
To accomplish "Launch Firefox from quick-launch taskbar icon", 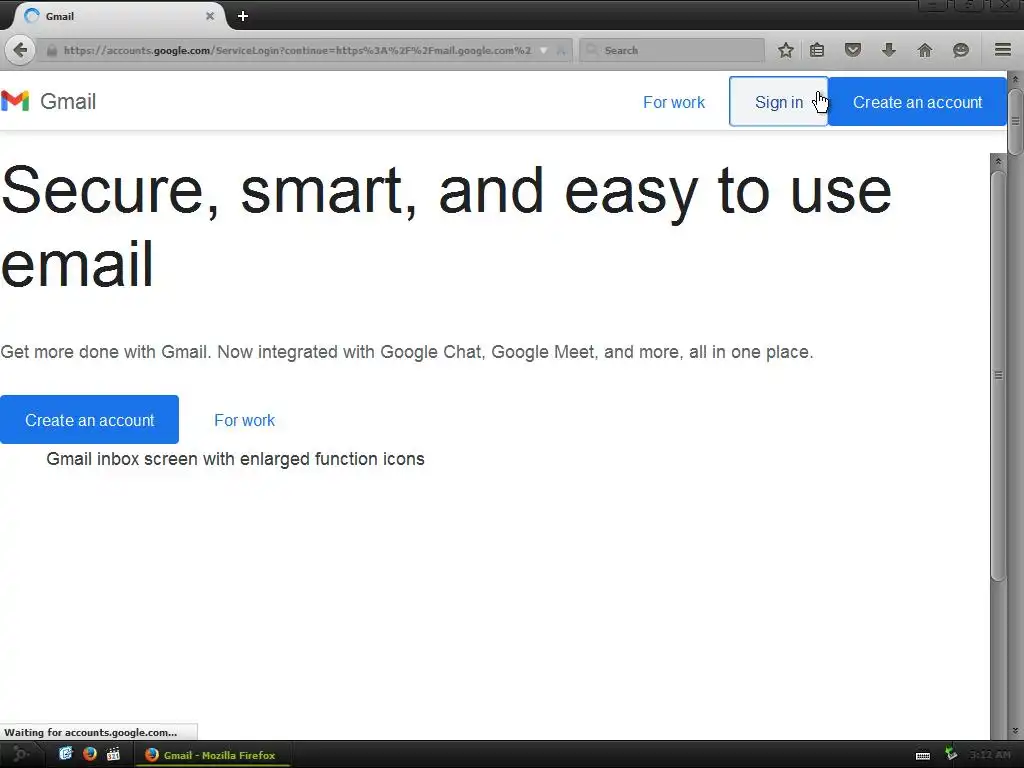I will pyautogui.click(x=89, y=754).
